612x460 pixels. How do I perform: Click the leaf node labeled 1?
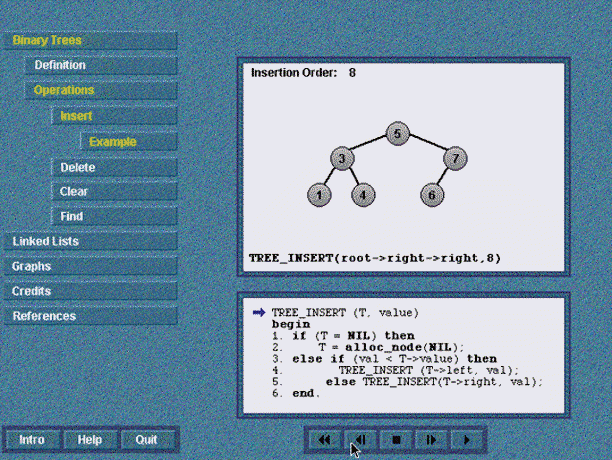[319, 195]
